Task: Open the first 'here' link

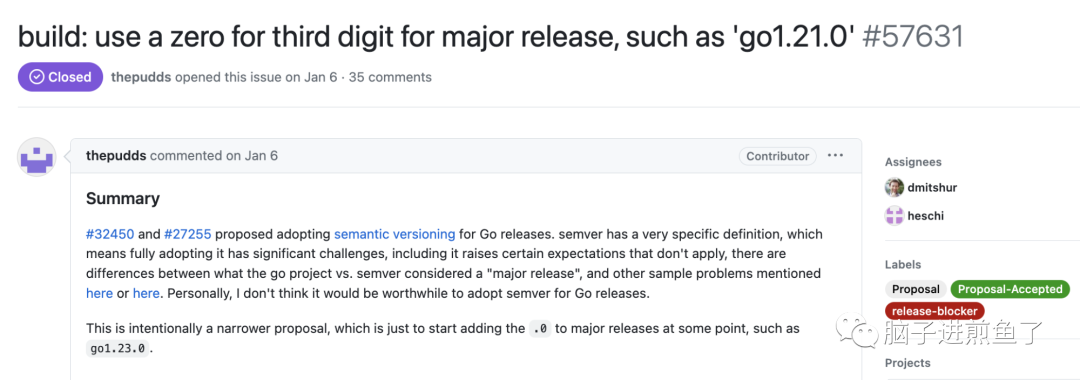Action: pyautogui.click(x=99, y=293)
